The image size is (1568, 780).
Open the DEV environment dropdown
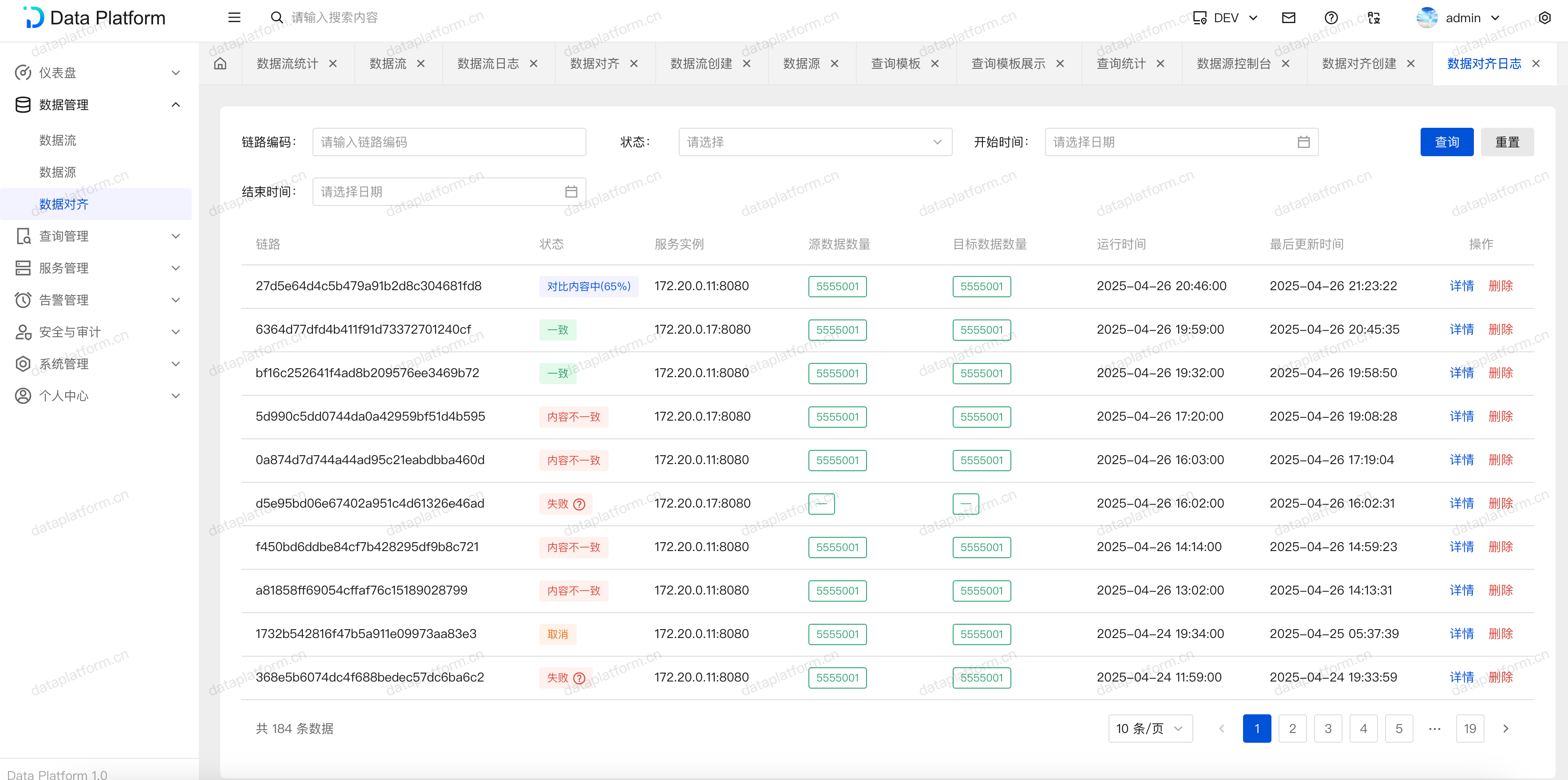1226,18
